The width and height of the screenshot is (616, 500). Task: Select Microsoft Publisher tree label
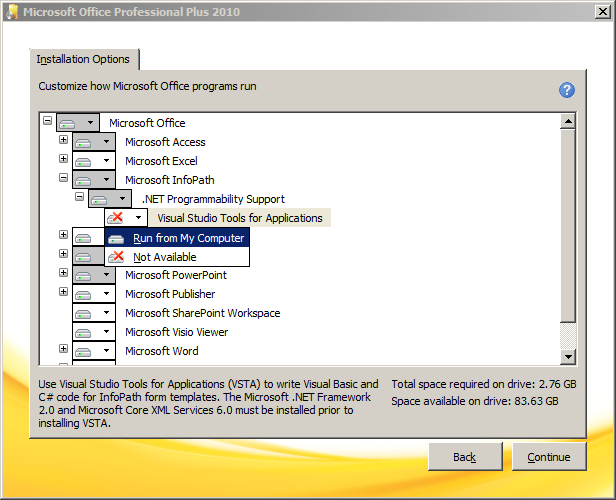tap(170, 294)
